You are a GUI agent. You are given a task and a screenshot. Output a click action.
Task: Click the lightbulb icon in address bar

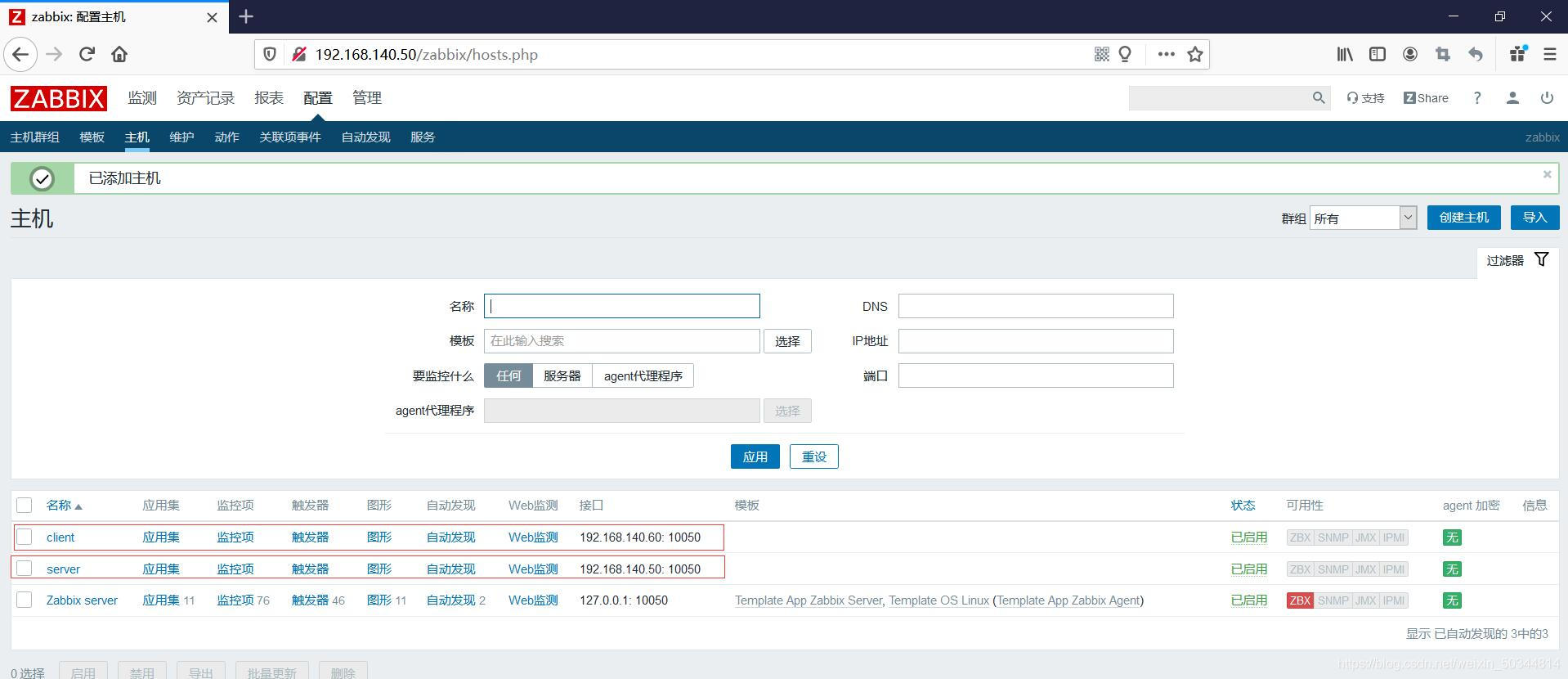point(1126,55)
